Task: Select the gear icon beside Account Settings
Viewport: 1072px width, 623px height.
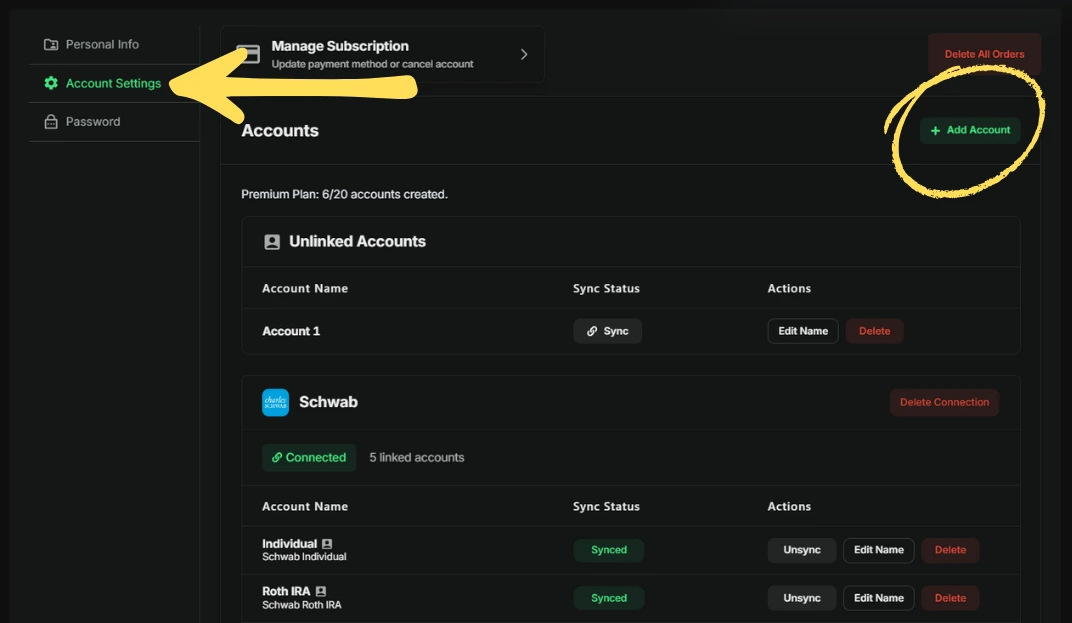Action: point(51,83)
